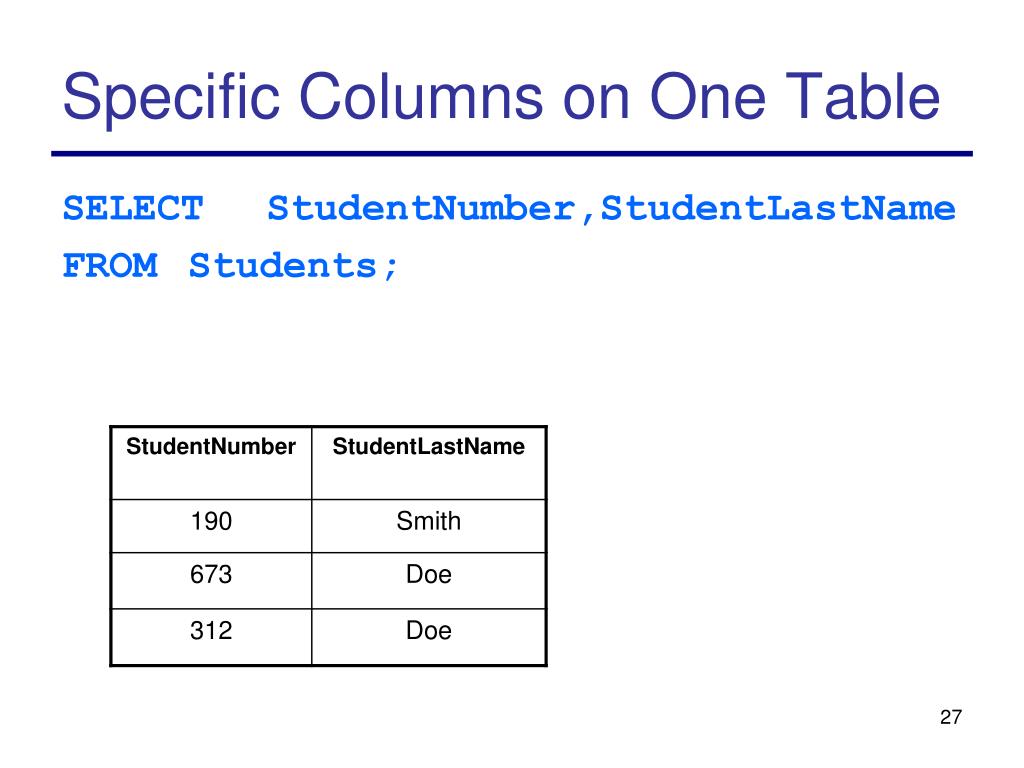Click the slide number 27
The height and width of the screenshot is (768, 1024).
pyautogui.click(x=951, y=717)
